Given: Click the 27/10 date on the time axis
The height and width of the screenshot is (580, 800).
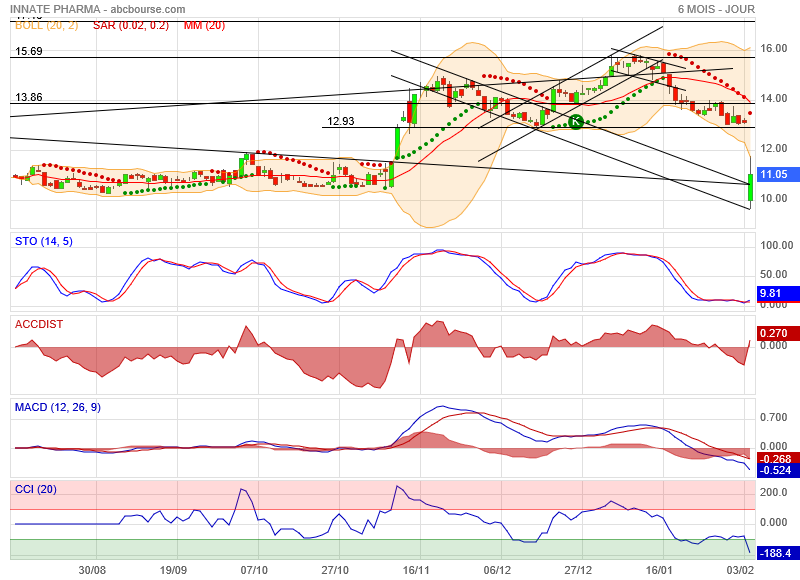Looking at the screenshot, I should (x=335, y=570).
